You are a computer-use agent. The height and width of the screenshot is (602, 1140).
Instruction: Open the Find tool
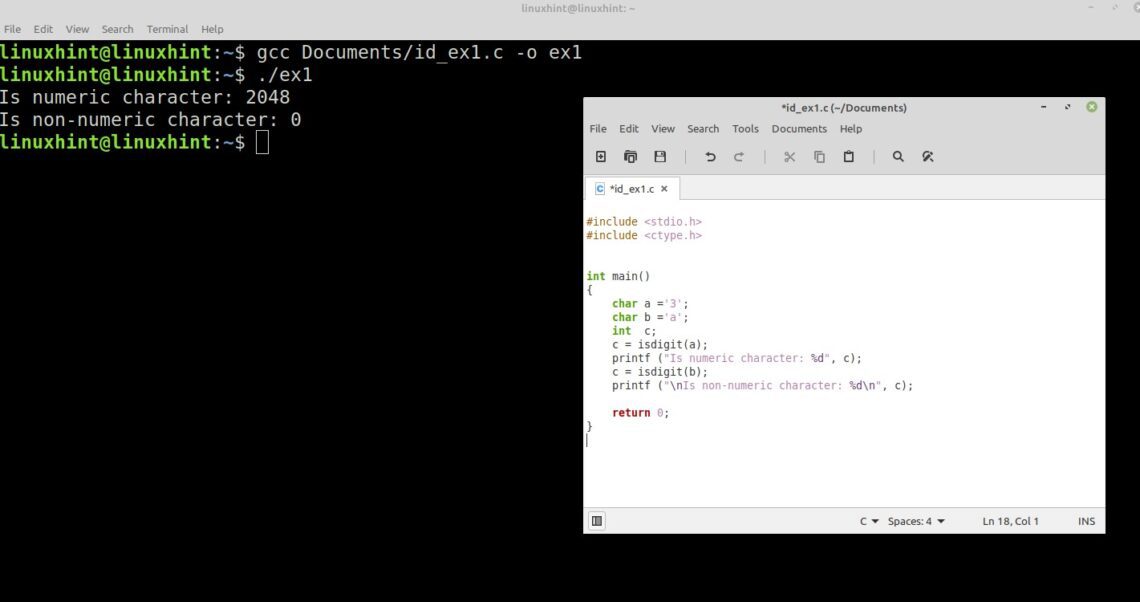coord(898,156)
